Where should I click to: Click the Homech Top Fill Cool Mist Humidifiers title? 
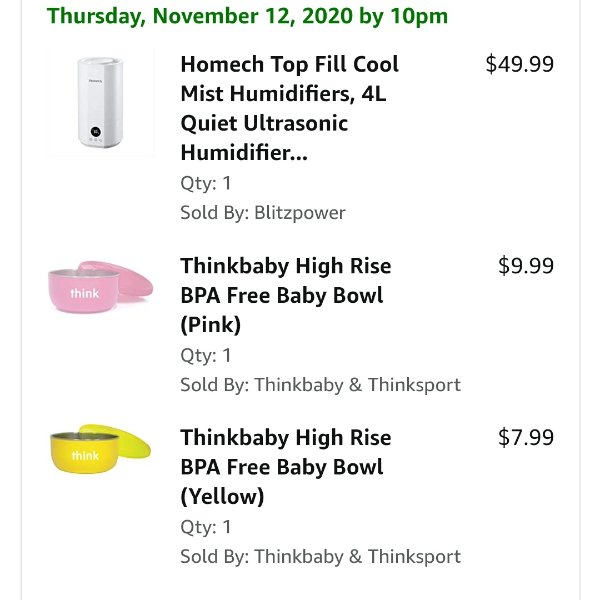point(290,108)
